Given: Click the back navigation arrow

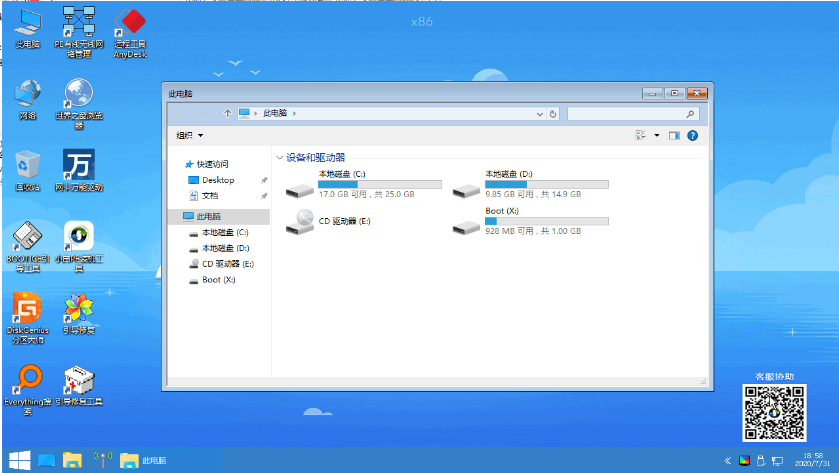Looking at the screenshot, I should click(x=180, y=113).
